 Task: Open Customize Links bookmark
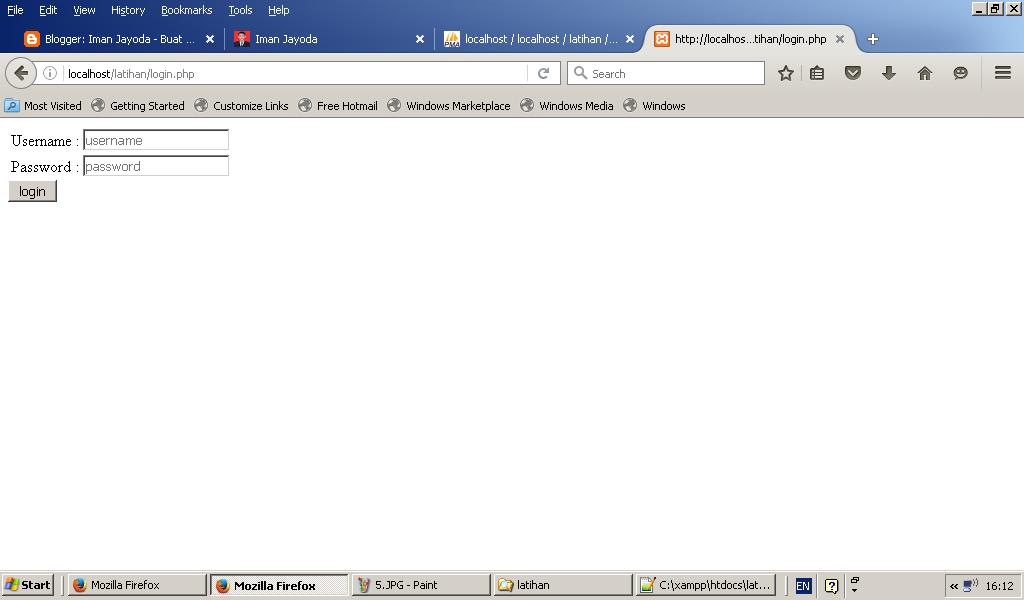[242, 106]
